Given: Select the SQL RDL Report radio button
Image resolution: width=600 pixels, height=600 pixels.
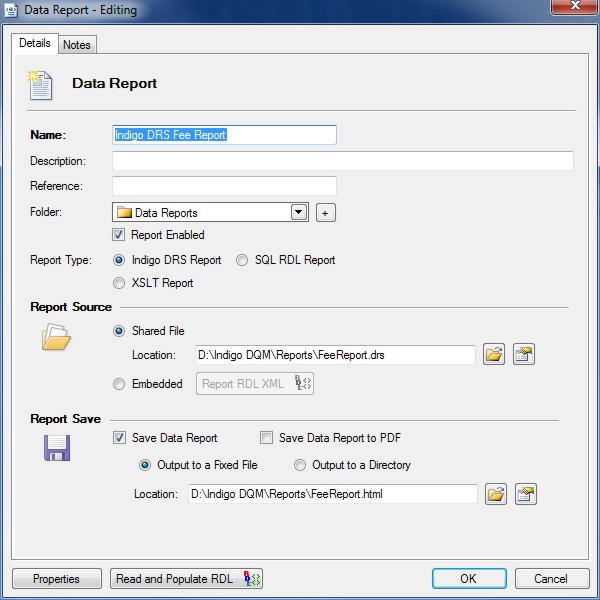Looking at the screenshot, I should tap(243, 260).
